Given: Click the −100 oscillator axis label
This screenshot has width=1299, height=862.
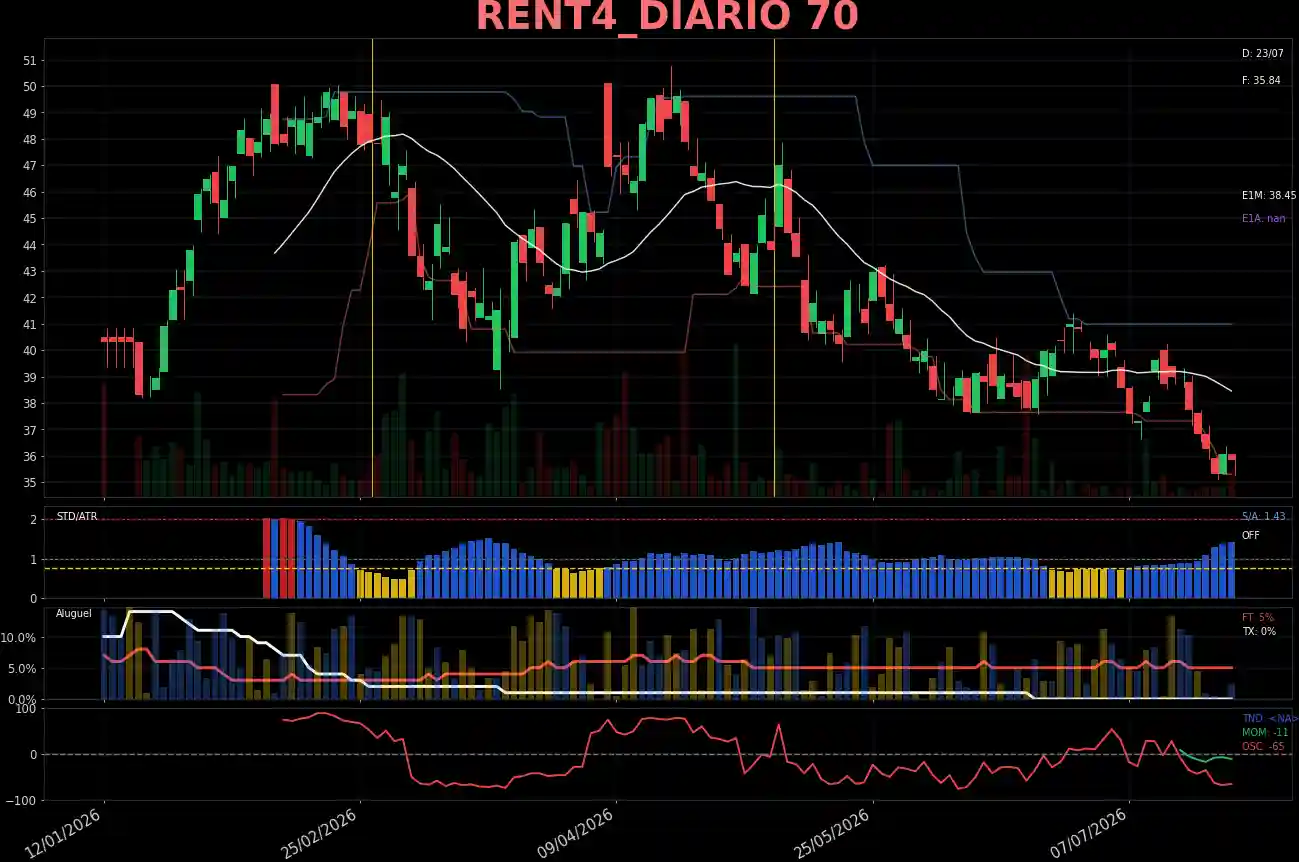Looking at the screenshot, I should [21, 801].
